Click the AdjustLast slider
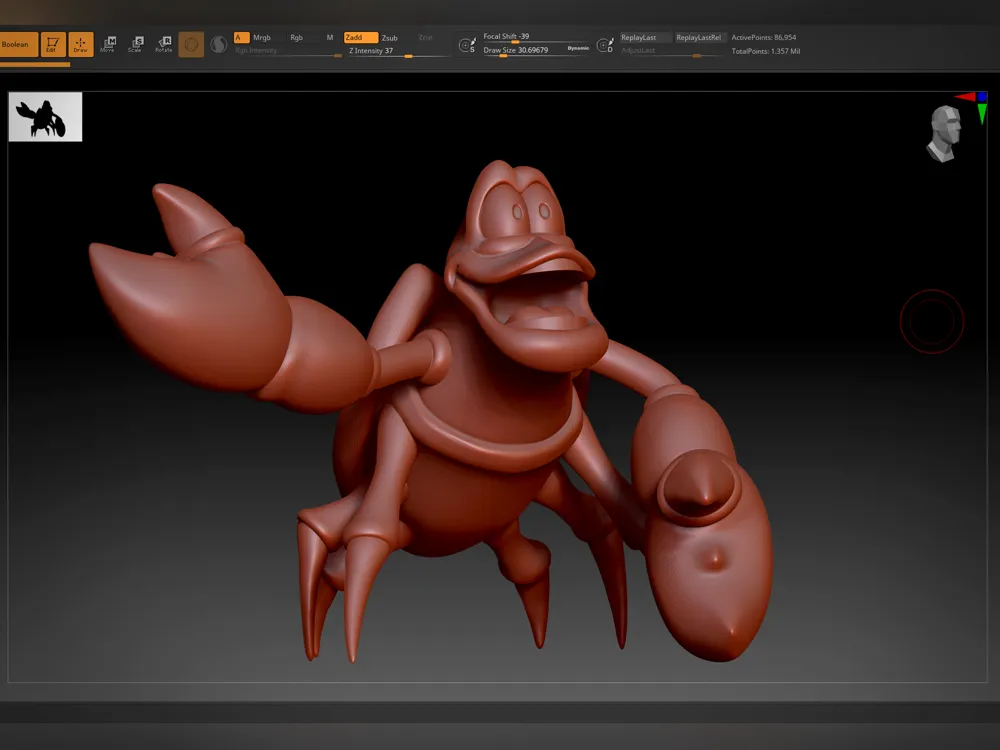This screenshot has height=750, width=1000. click(x=672, y=51)
